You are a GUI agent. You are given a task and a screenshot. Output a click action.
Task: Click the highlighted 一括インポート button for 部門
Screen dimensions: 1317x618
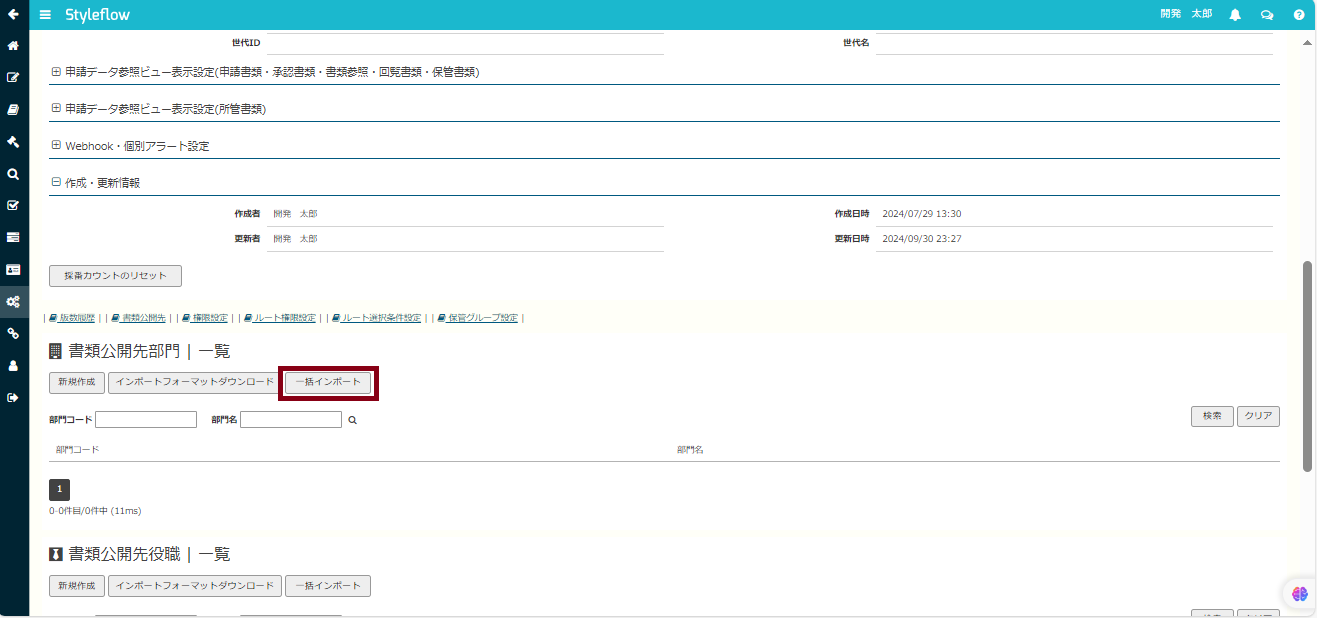pos(328,383)
